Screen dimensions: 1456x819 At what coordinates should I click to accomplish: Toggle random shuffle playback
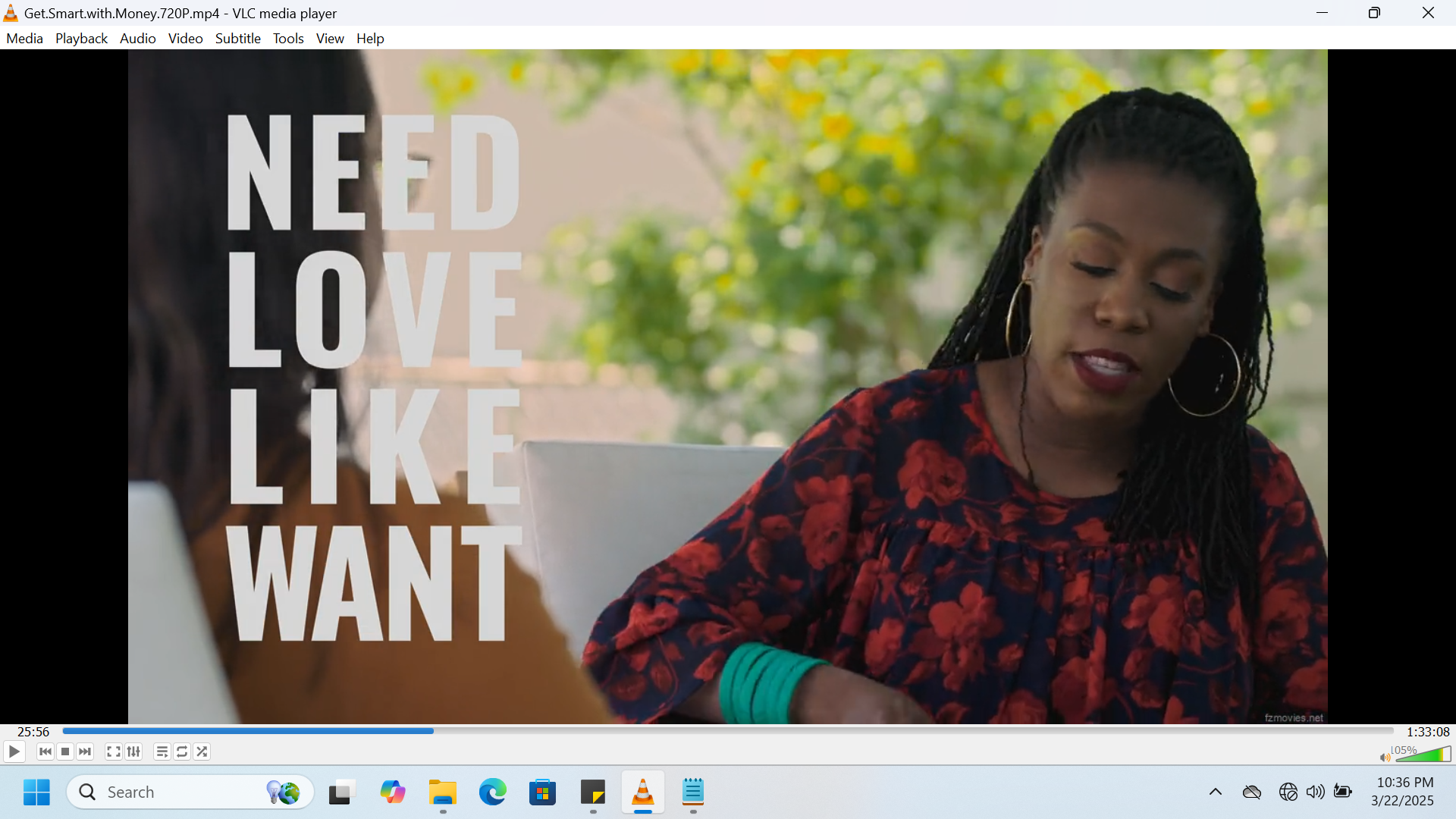pyautogui.click(x=202, y=752)
